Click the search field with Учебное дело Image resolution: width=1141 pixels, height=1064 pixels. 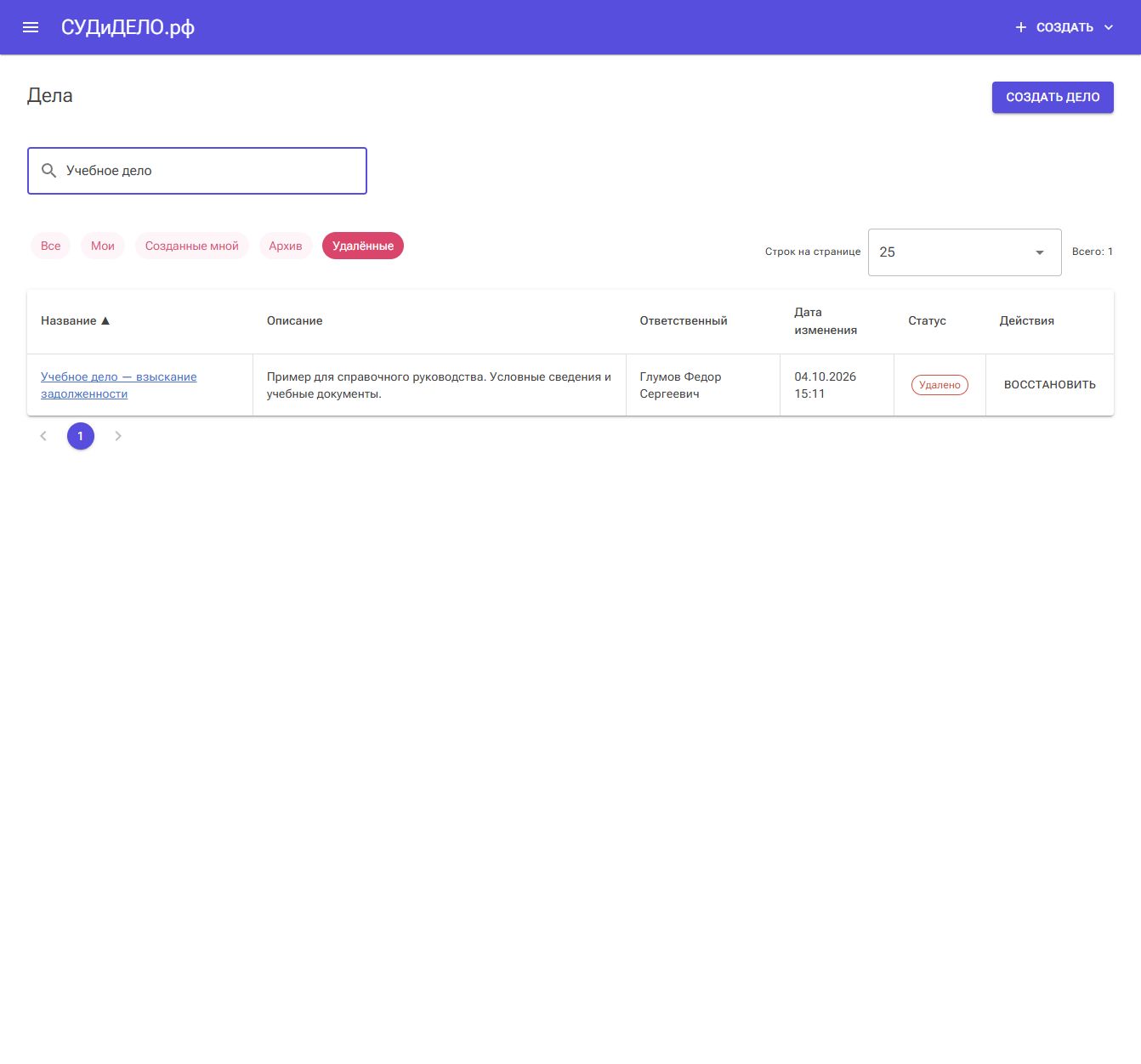pyautogui.click(x=197, y=171)
